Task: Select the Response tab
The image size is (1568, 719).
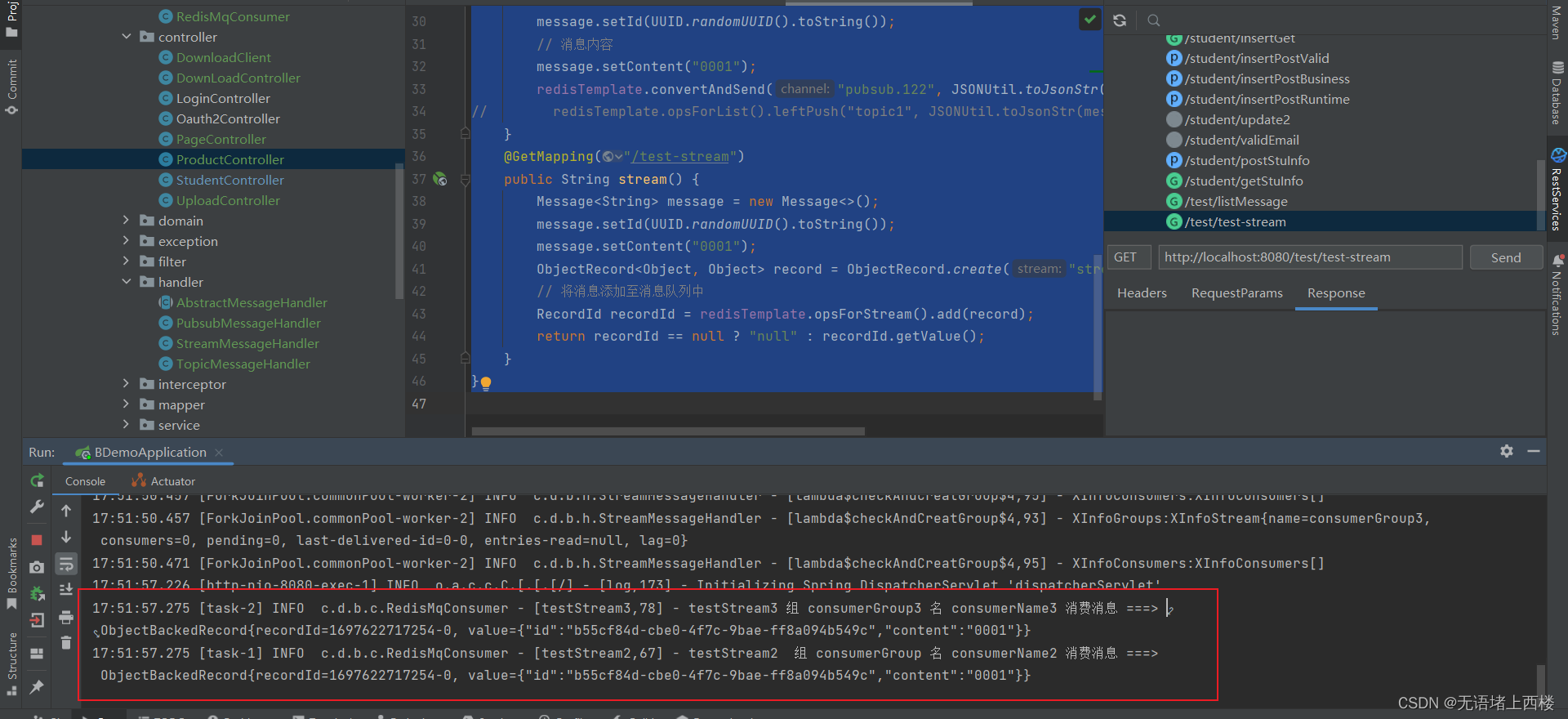Action: click(x=1336, y=293)
